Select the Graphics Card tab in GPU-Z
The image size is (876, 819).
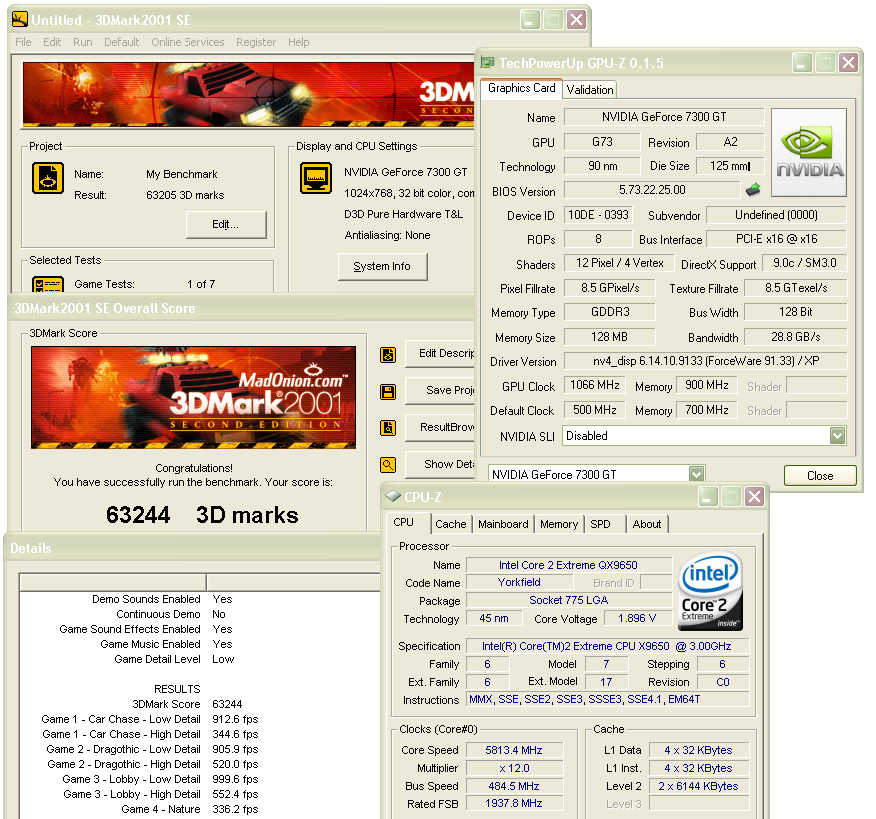pos(521,88)
